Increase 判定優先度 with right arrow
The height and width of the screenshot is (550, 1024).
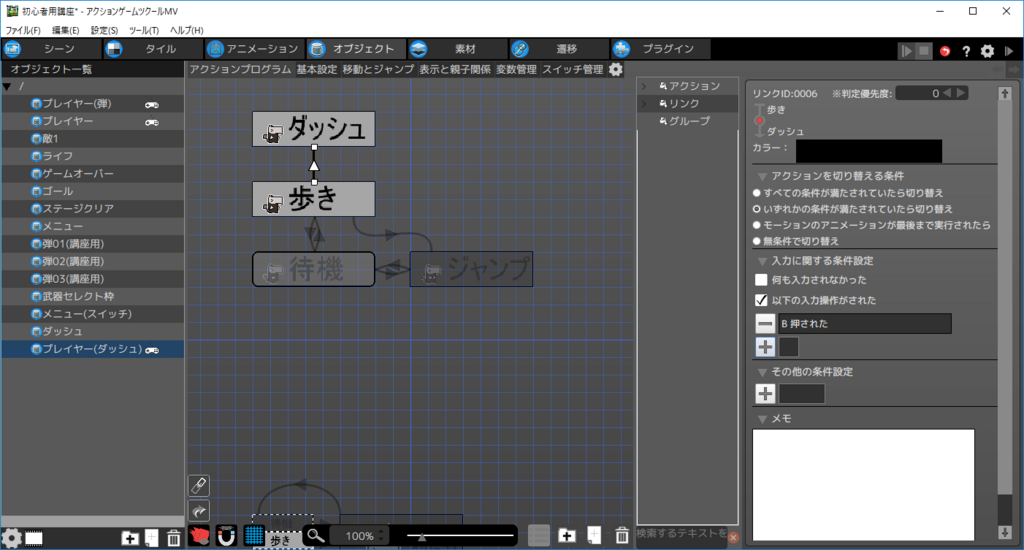[961, 93]
